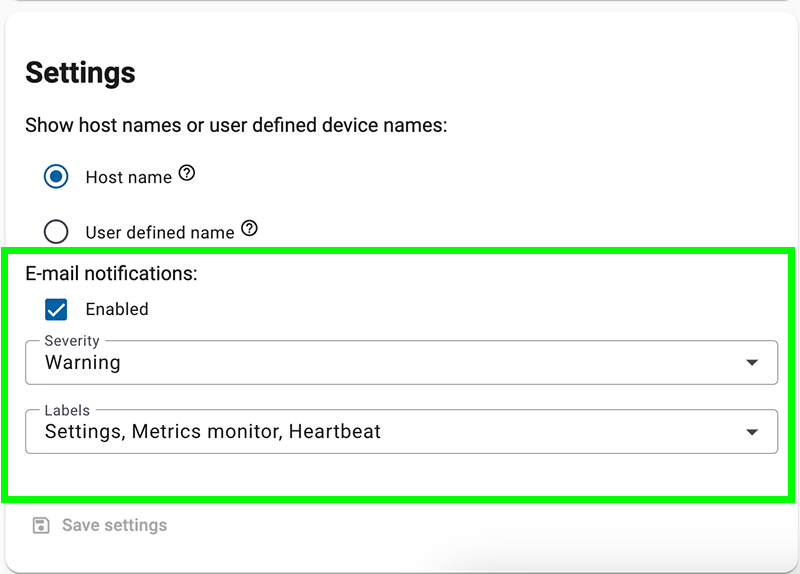This screenshot has height=574, width=800.
Task: Click the Save settings button
Action: pos(100,525)
